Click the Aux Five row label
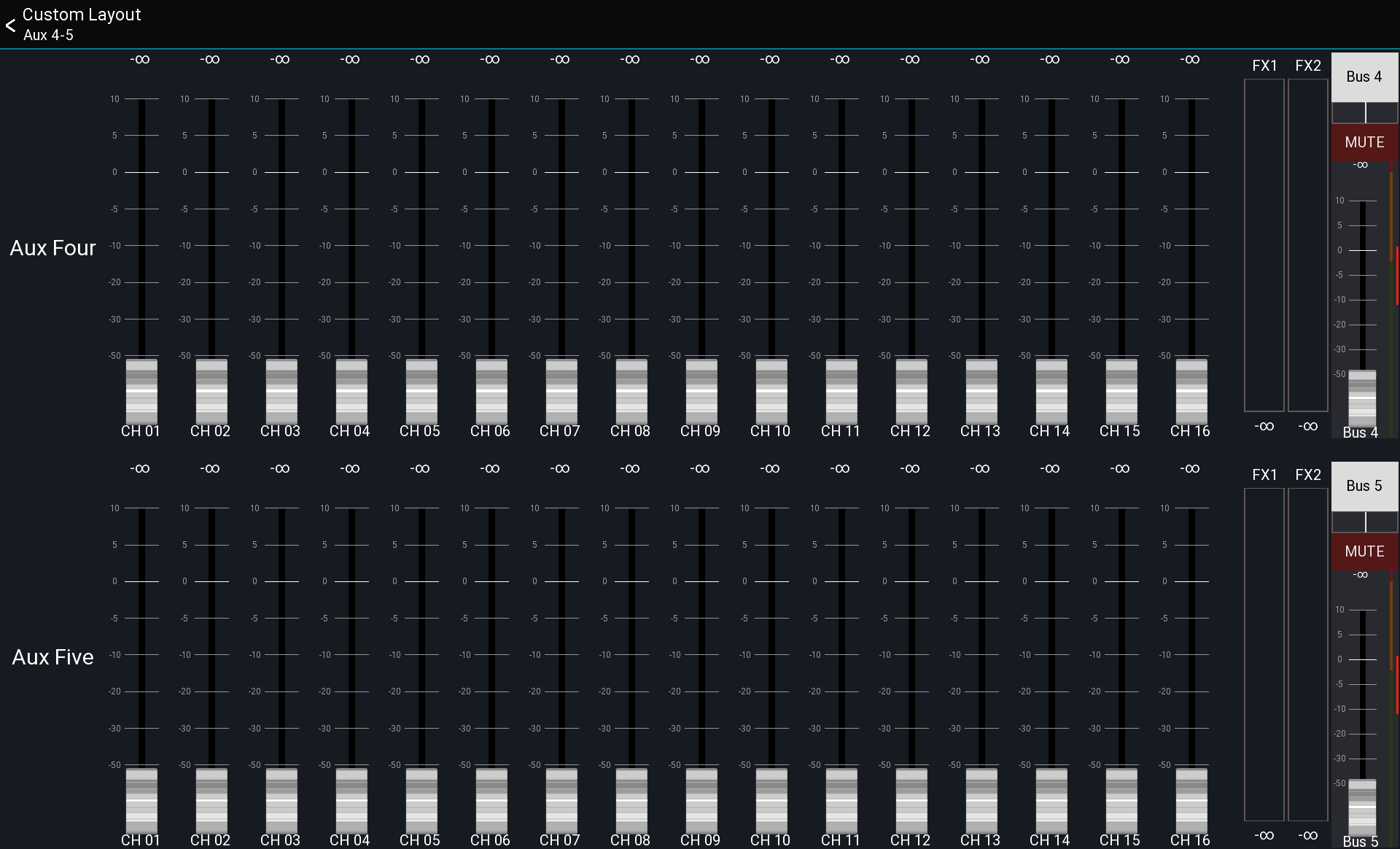The image size is (1400, 849). (52, 656)
